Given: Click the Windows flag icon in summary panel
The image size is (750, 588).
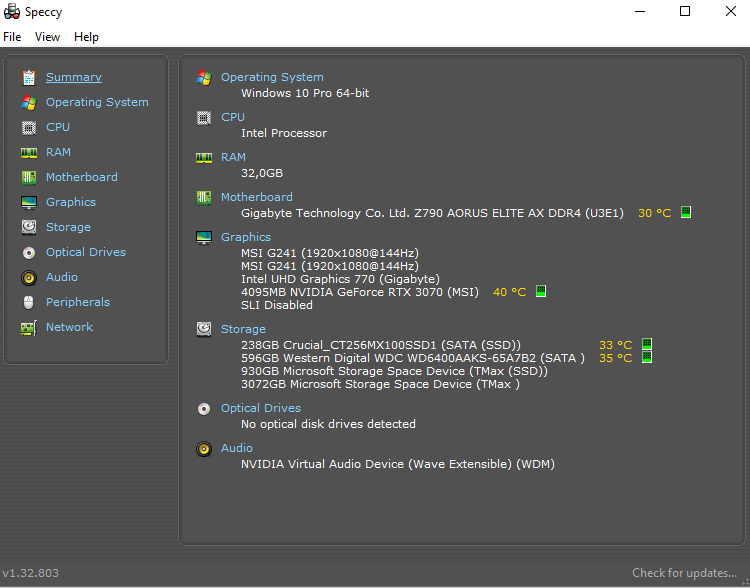Looking at the screenshot, I should coord(204,78).
